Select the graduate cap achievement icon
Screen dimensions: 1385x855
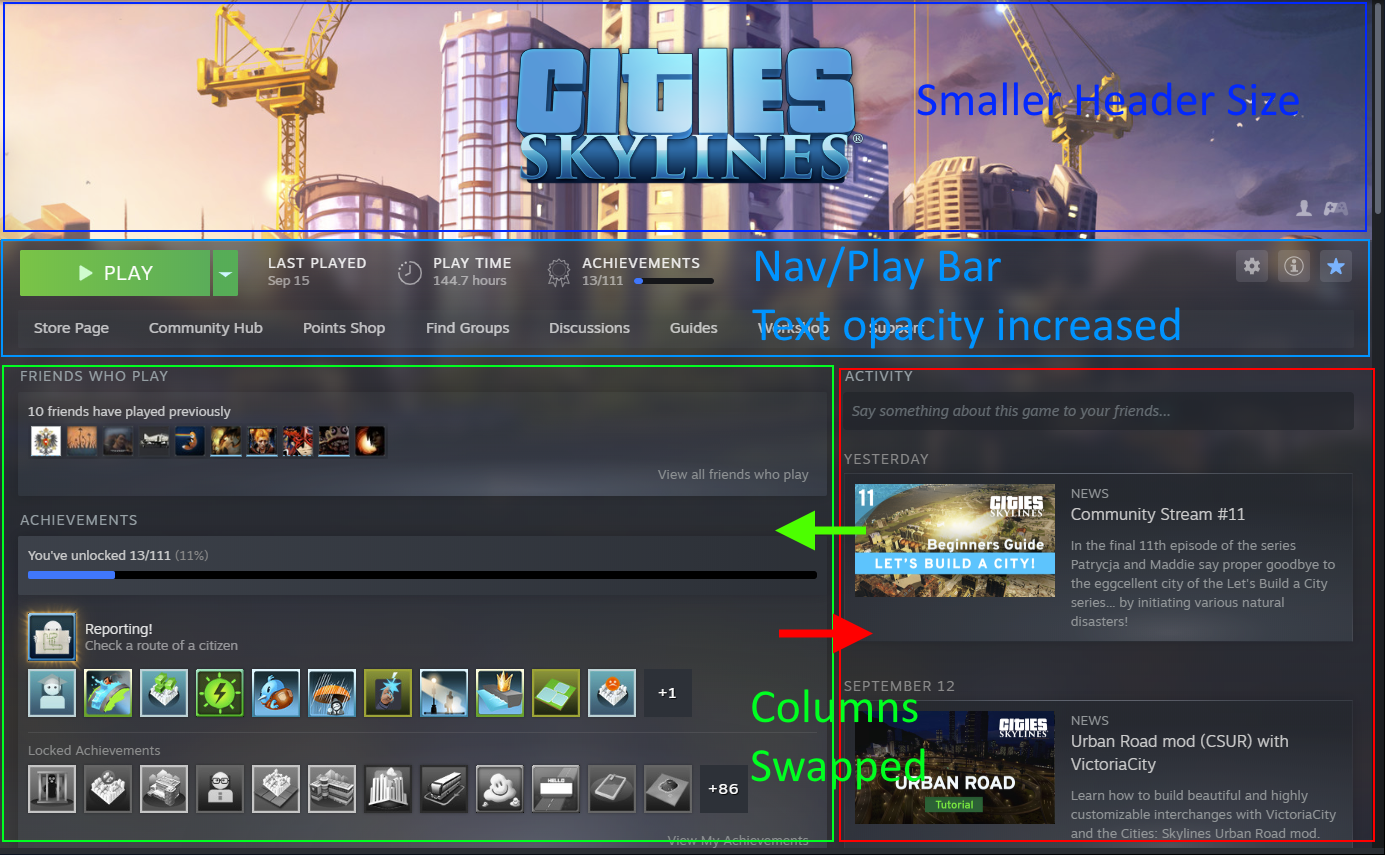pyautogui.click(x=52, y=693)
